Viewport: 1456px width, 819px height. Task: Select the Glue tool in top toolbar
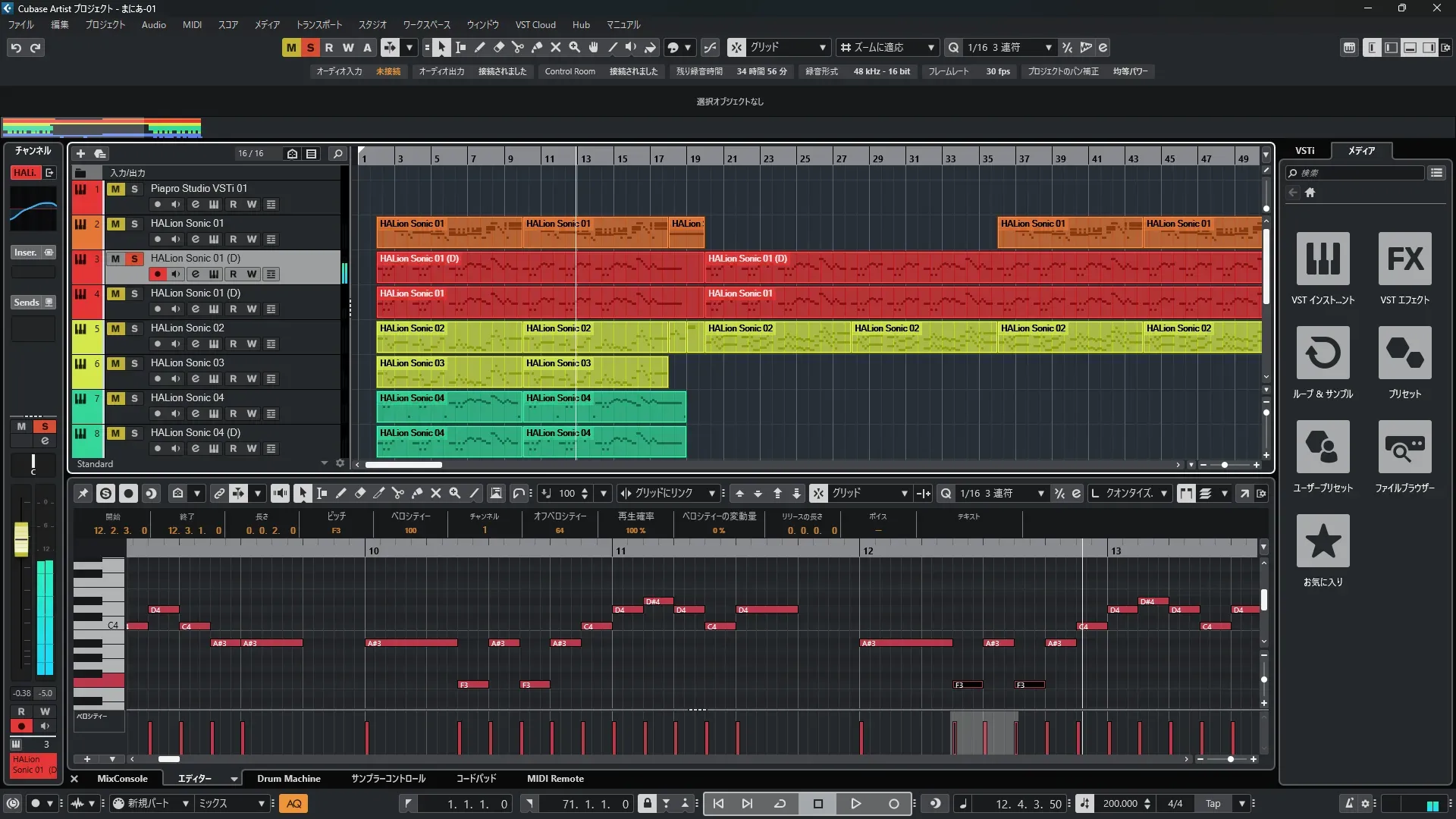click(x=537, y=47)
